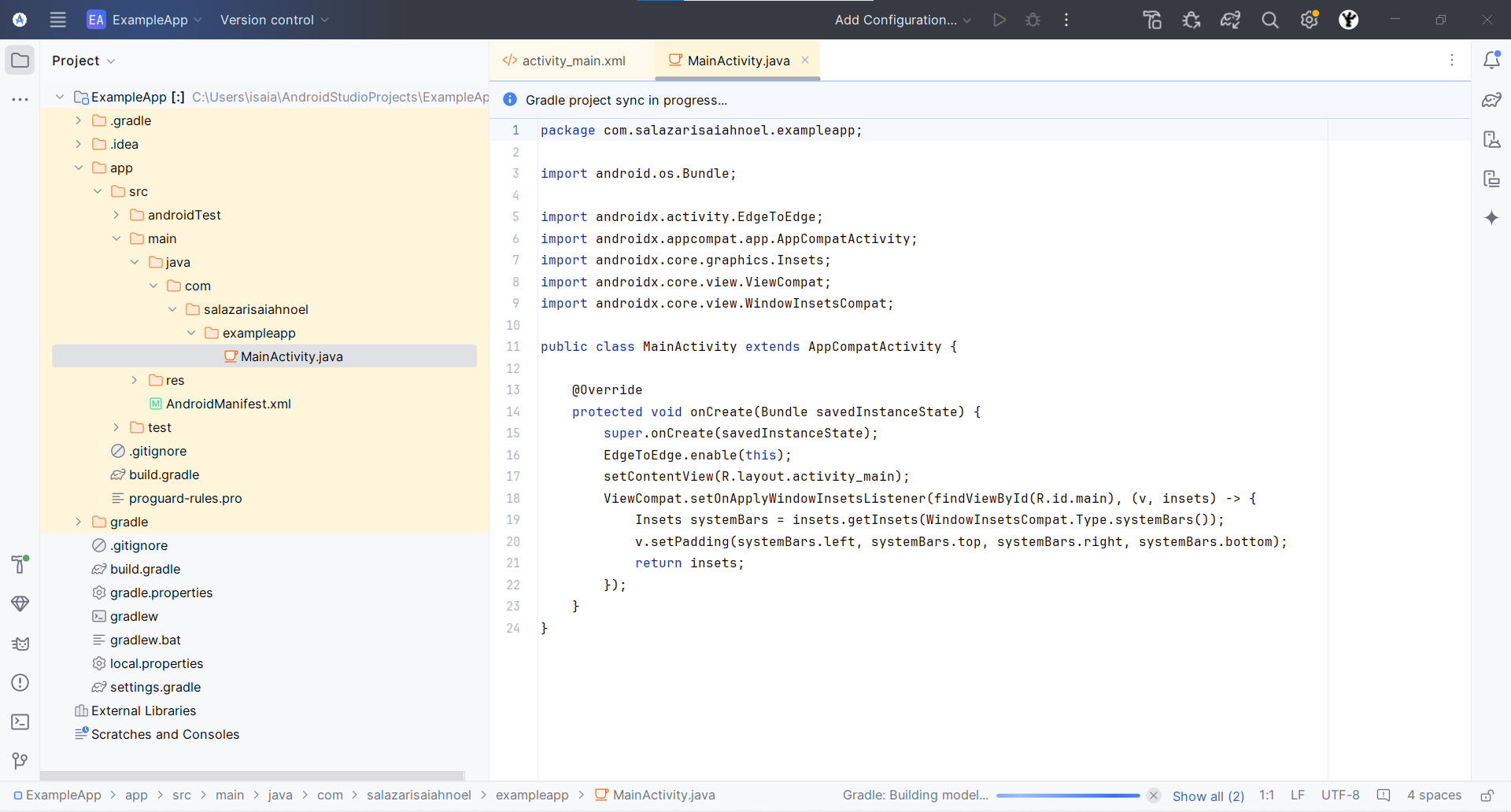
Task: Open the Add Configuration dropdown
Action: point(903,20)
